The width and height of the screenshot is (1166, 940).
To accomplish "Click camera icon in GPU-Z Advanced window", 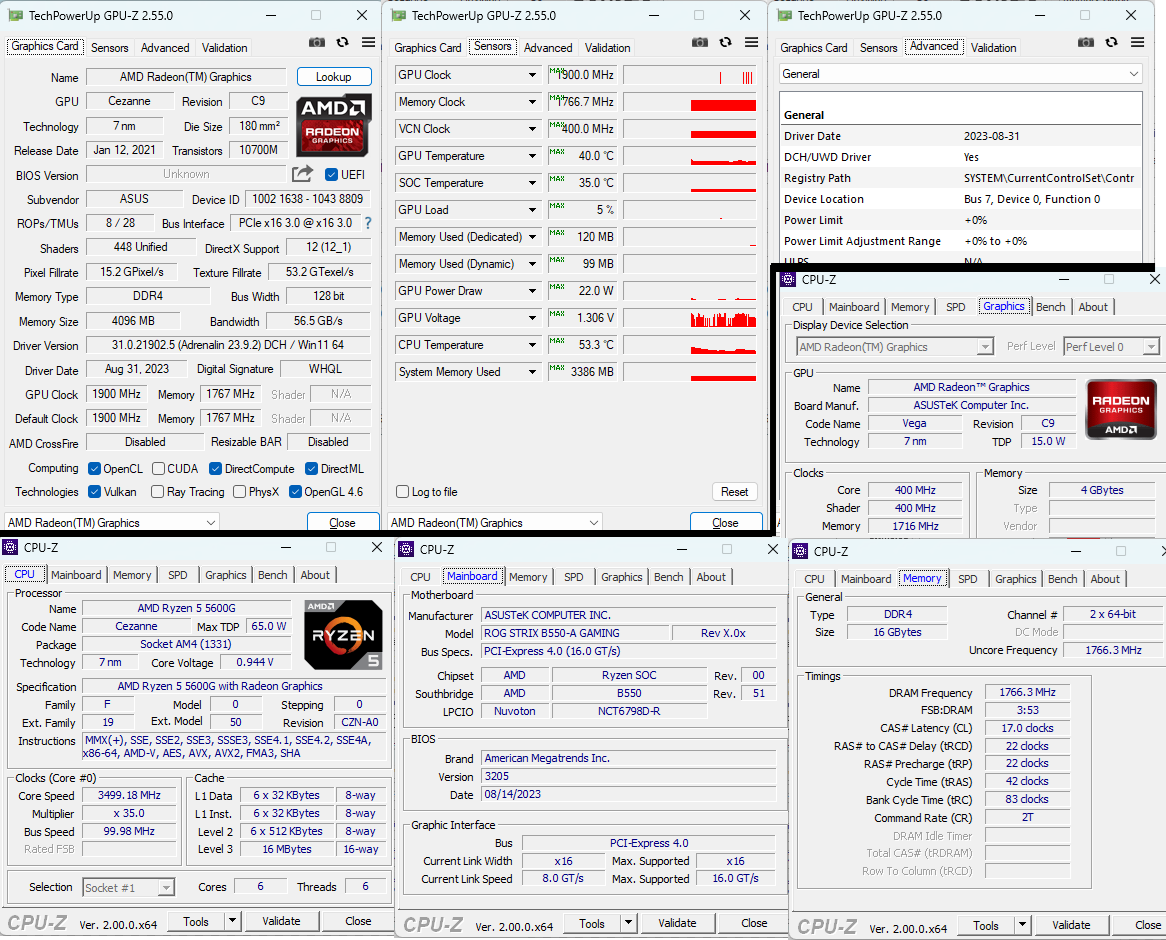I will pyautogui.click(x=1086, y=42).
